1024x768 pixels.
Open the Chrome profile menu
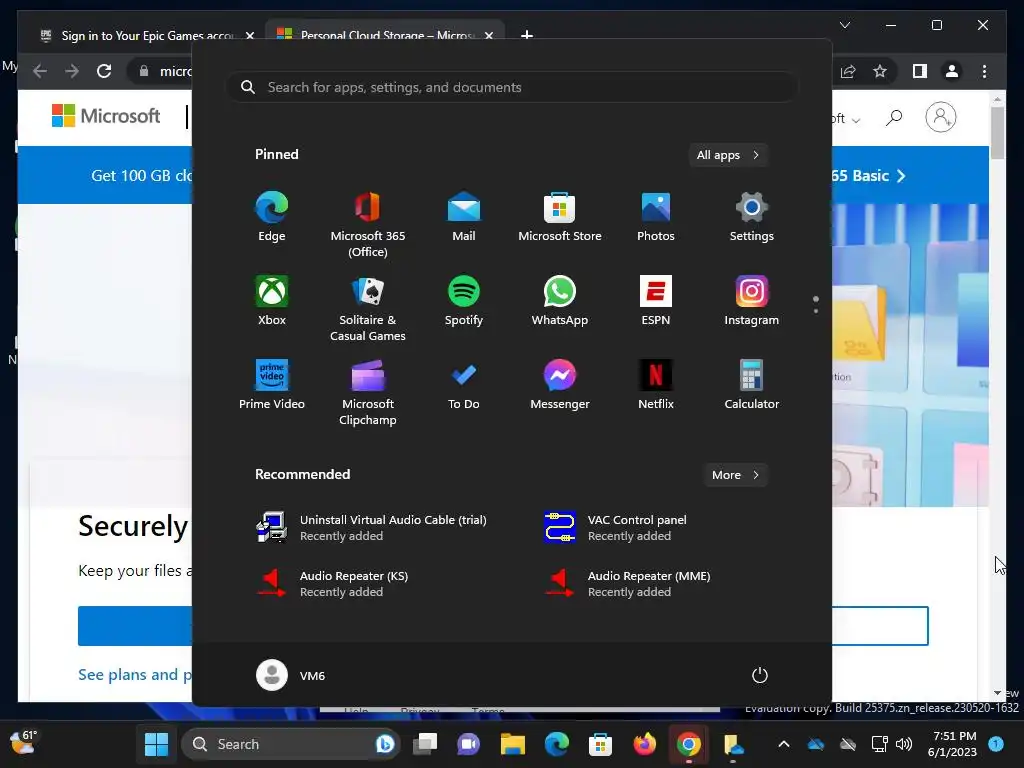[952, 71]
